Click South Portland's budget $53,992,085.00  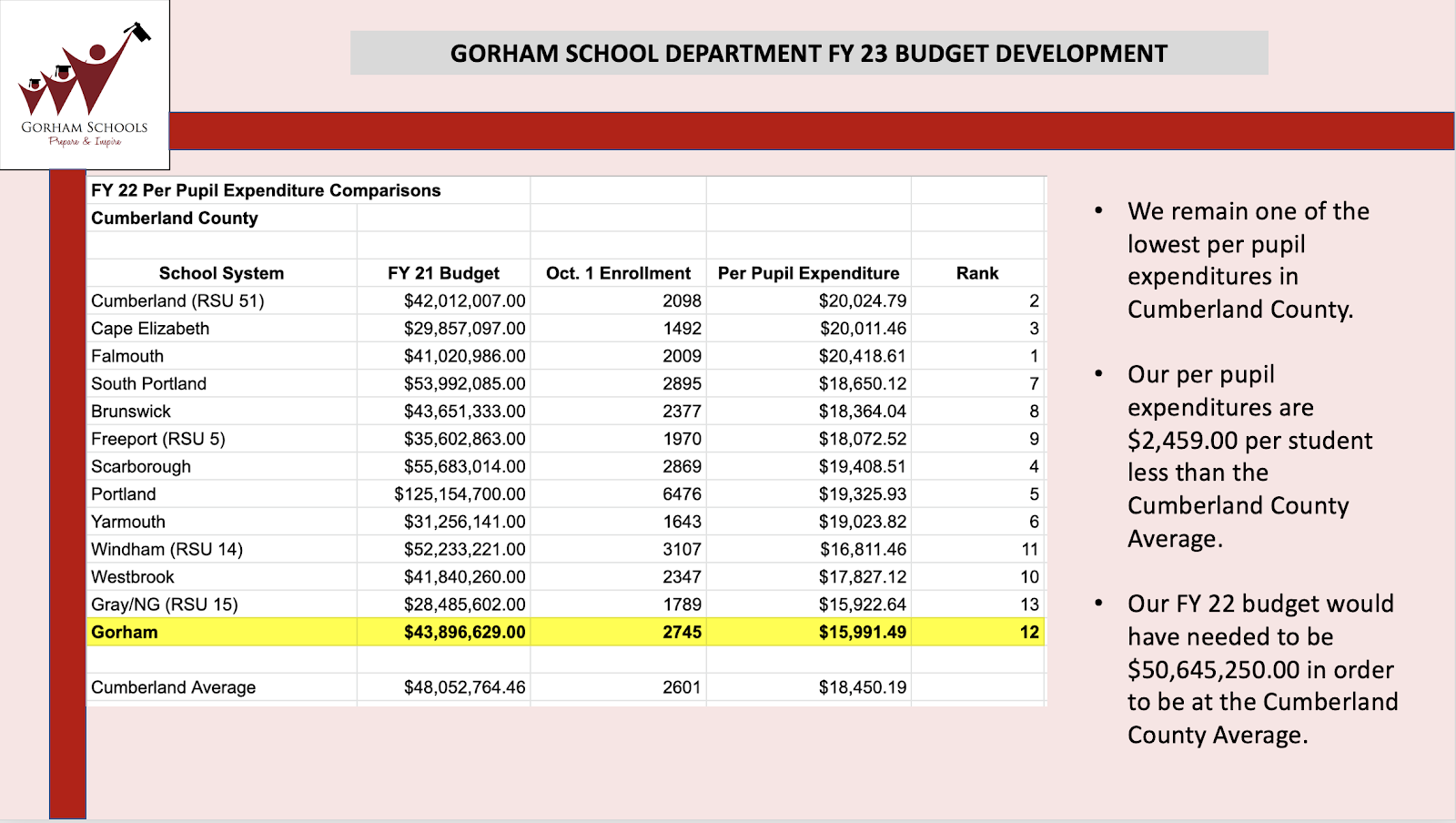[x=465, y=383]
